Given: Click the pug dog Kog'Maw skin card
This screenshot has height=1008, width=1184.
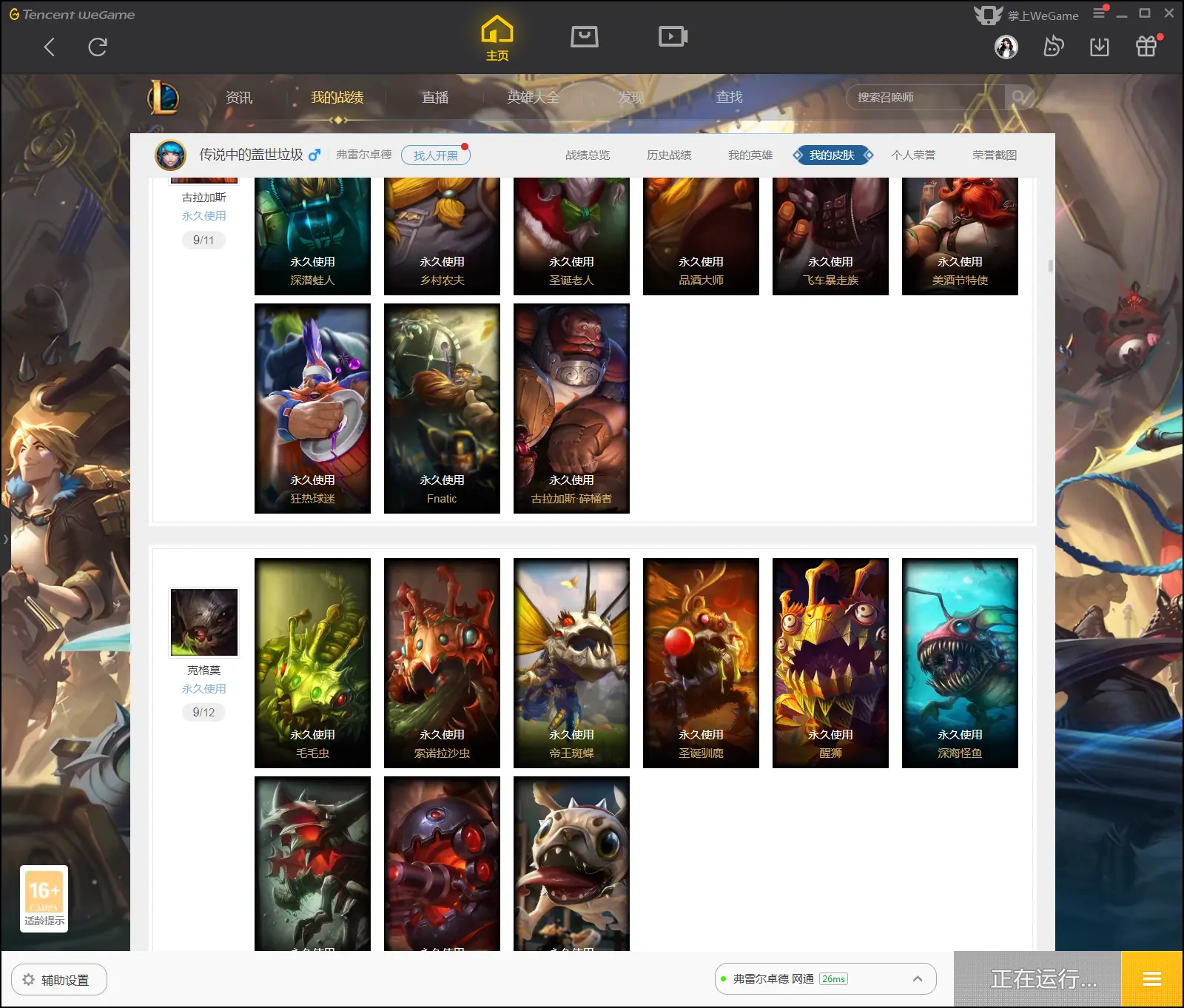Looking at the screenshot, I should click(571, 864).
